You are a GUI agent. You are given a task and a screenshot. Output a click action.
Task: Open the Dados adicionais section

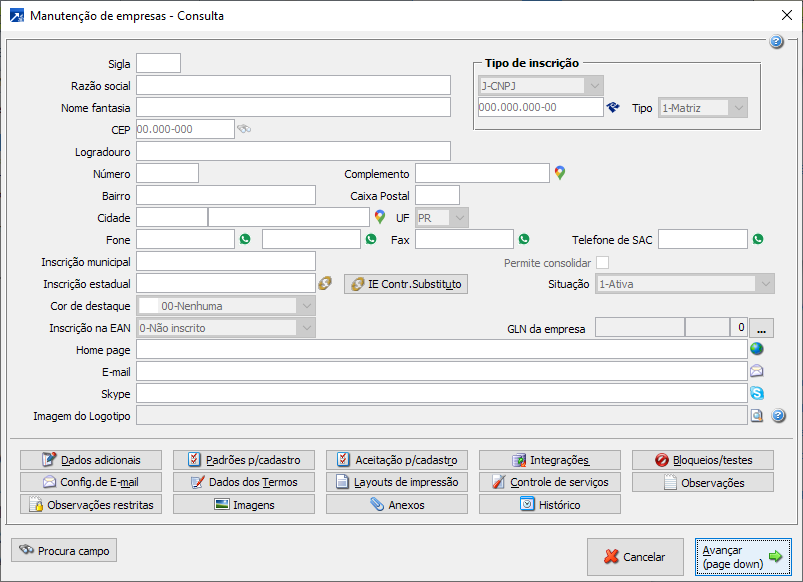click(x=92, y=460)
